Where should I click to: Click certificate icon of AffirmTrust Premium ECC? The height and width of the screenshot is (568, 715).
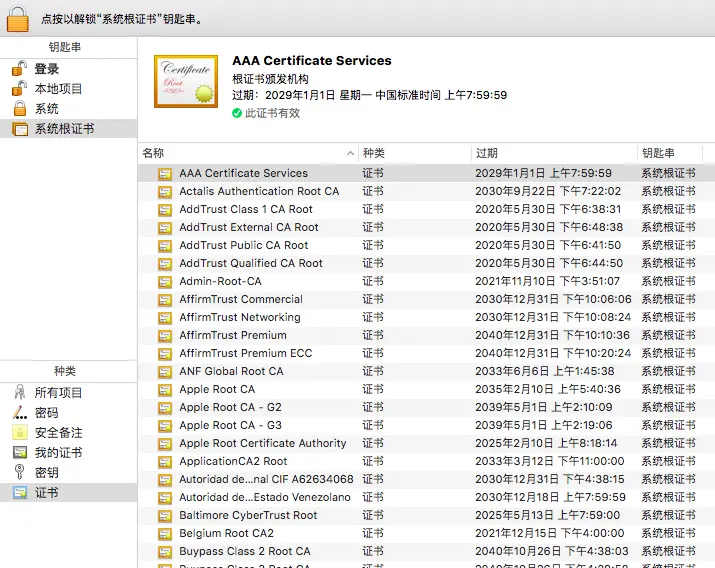(x=165, y=354)
